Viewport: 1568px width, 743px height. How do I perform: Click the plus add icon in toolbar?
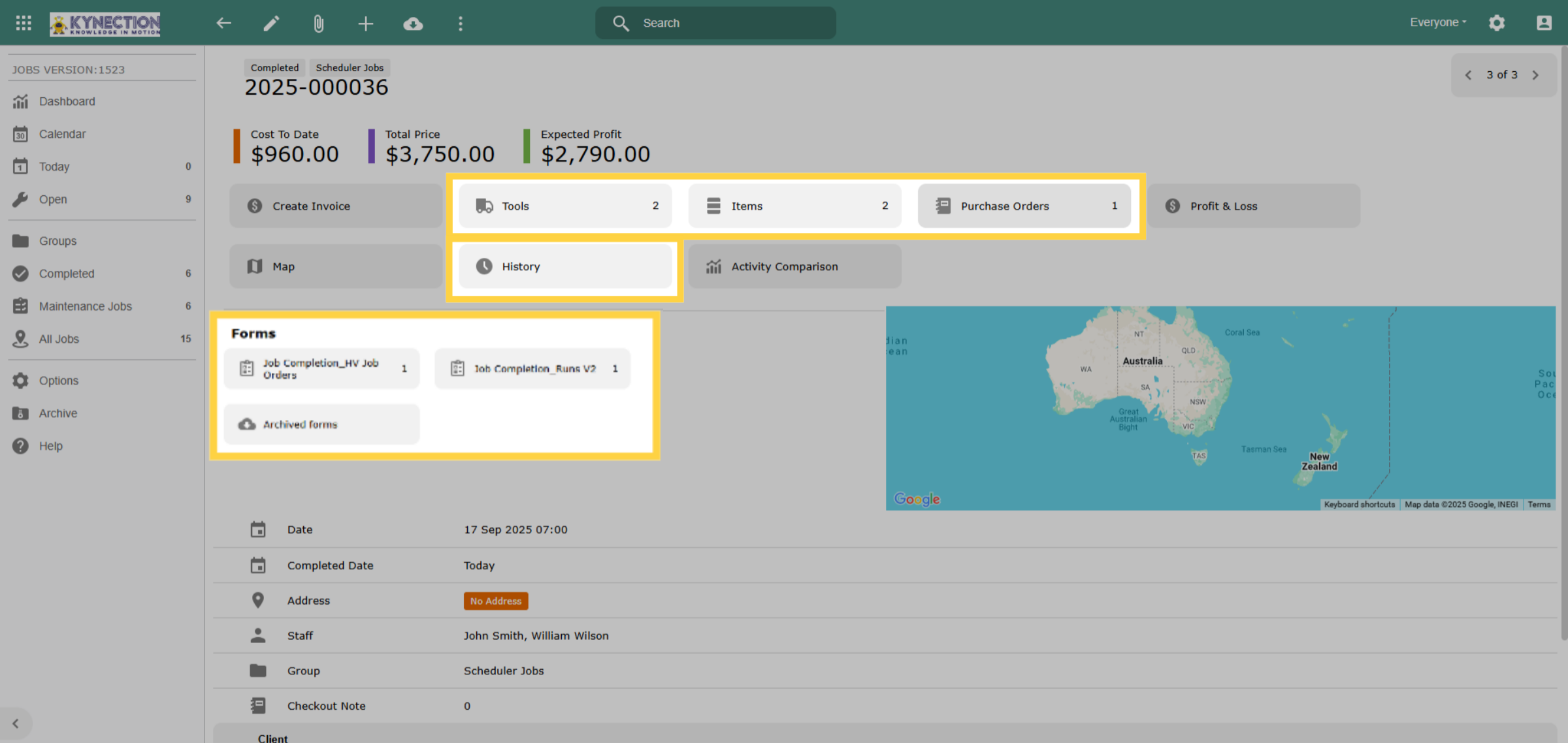coord(366,24)
